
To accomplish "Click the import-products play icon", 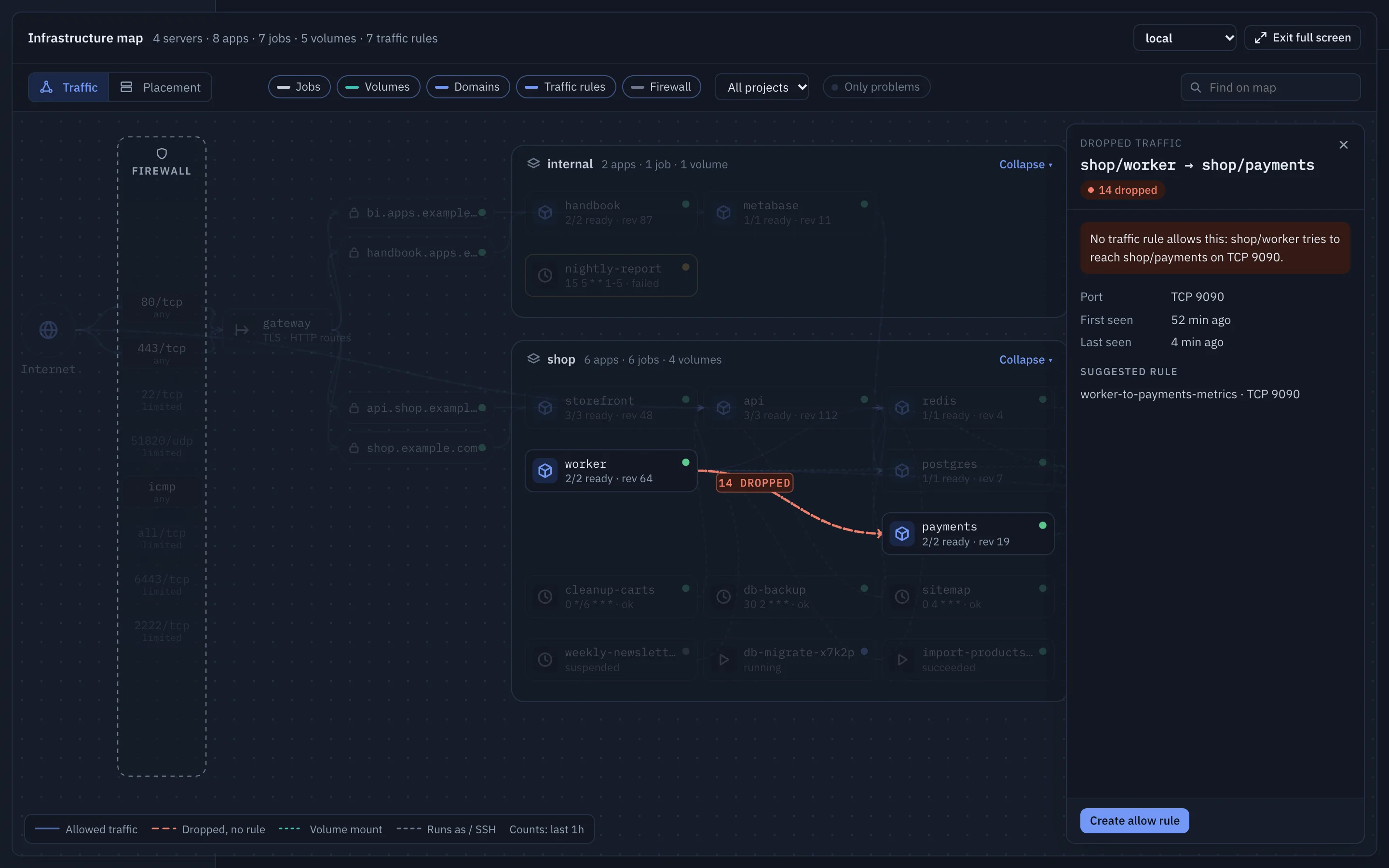I will pos(902,660).
